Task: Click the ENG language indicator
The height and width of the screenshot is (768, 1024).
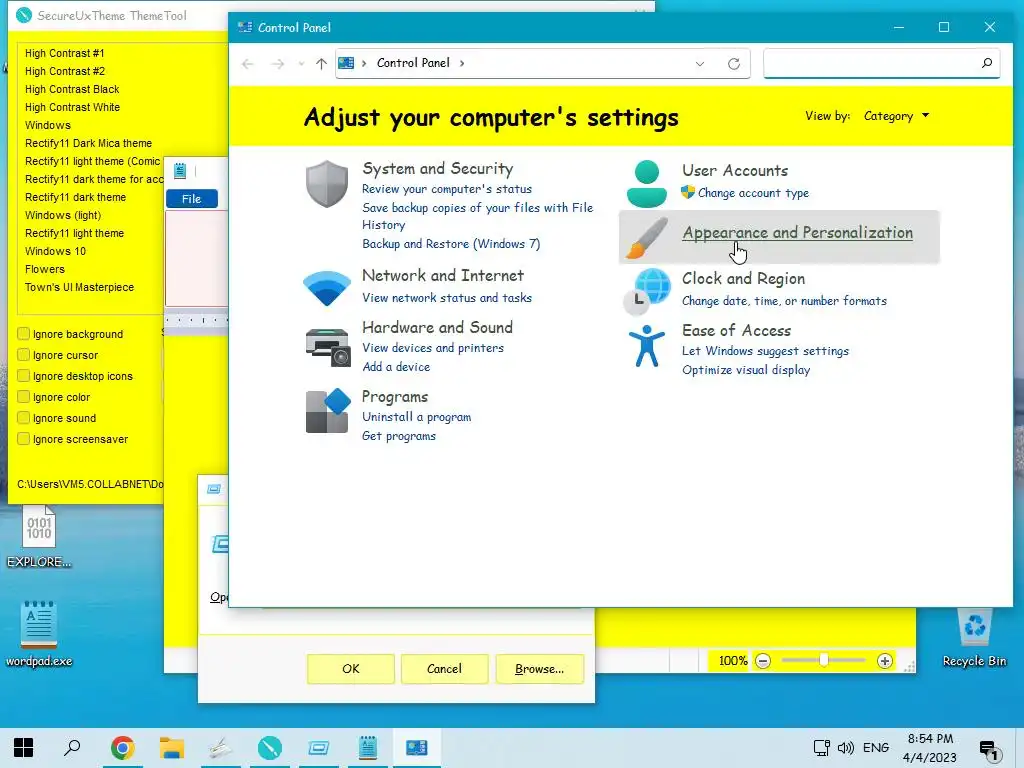Action: pyautogui.click(x=876, y=748)
